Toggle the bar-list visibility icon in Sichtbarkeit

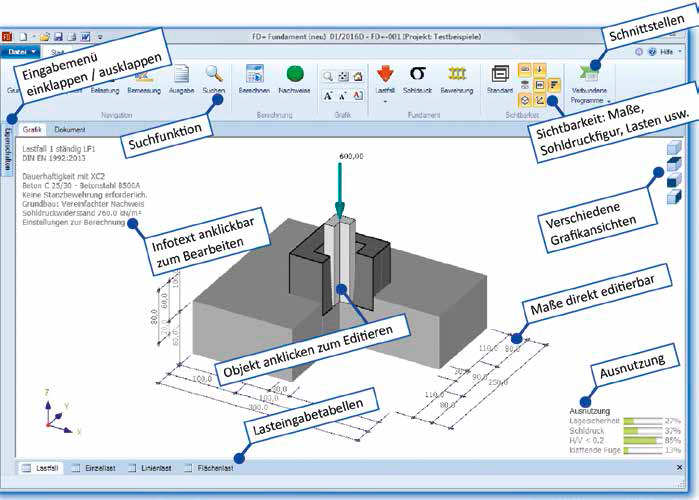pyautogui.click(x=554, y=85)
